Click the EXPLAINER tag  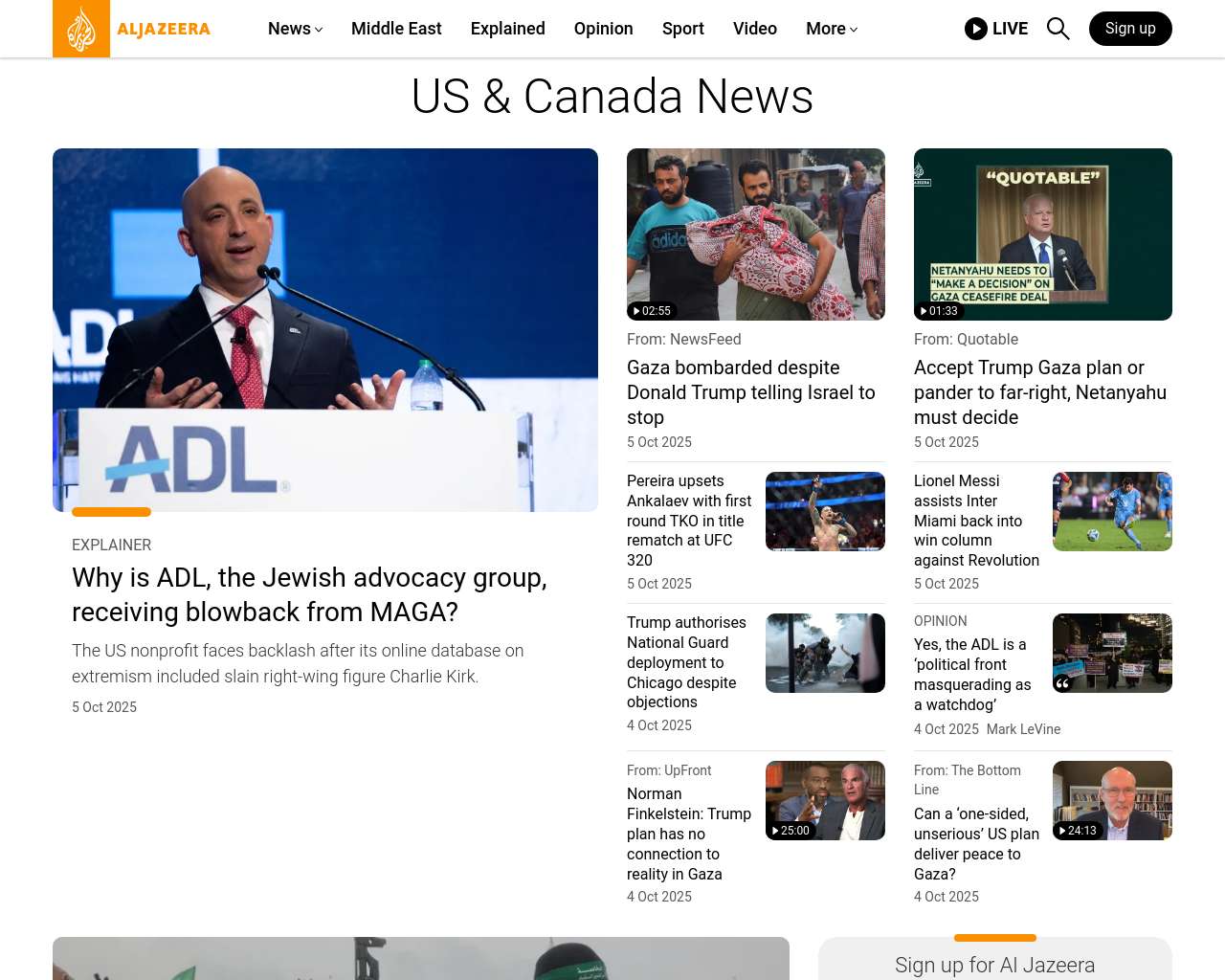pos(111,545)
